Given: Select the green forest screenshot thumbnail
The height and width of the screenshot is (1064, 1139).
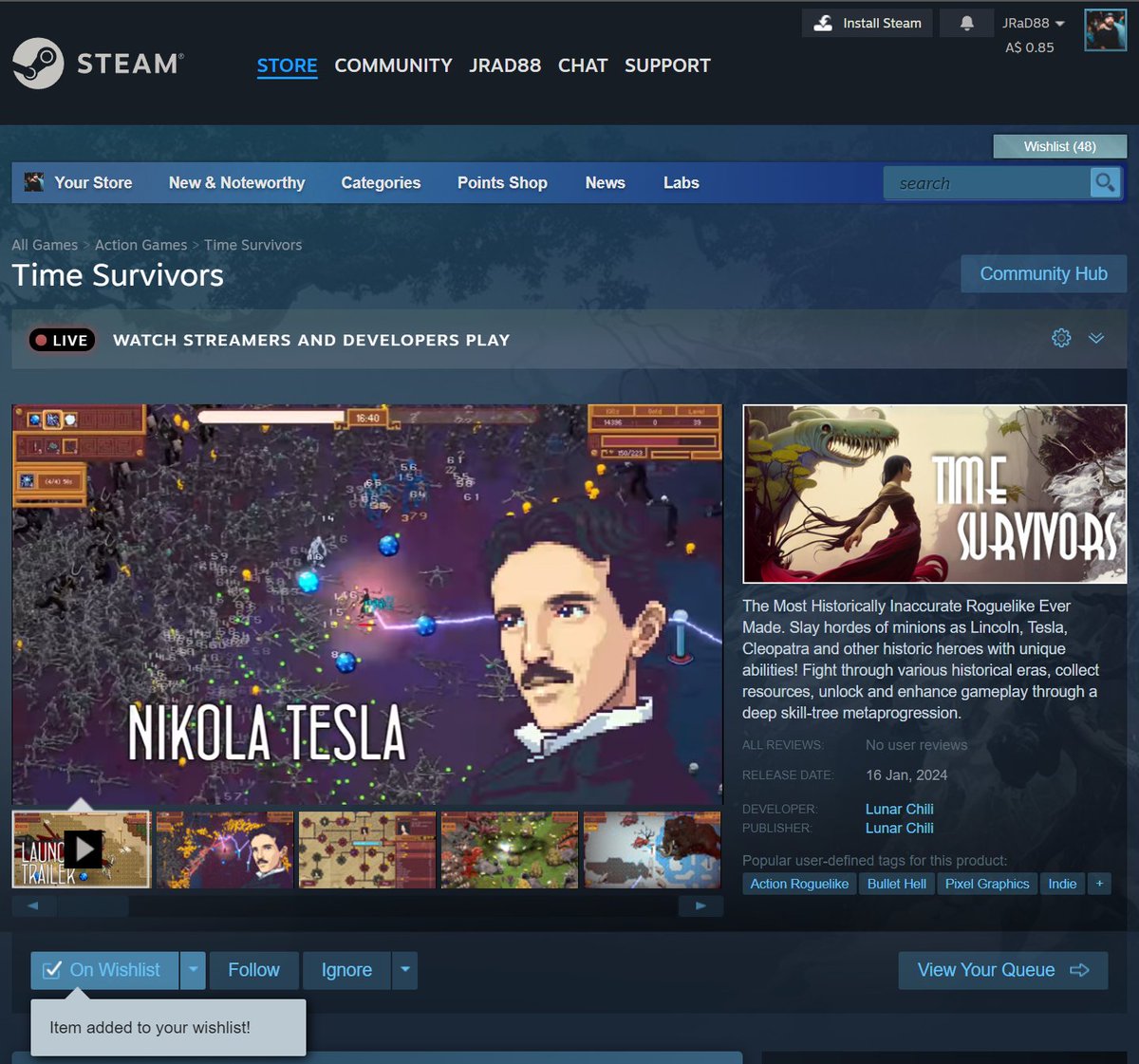Looking at the screenshot, I should point(509,849).
